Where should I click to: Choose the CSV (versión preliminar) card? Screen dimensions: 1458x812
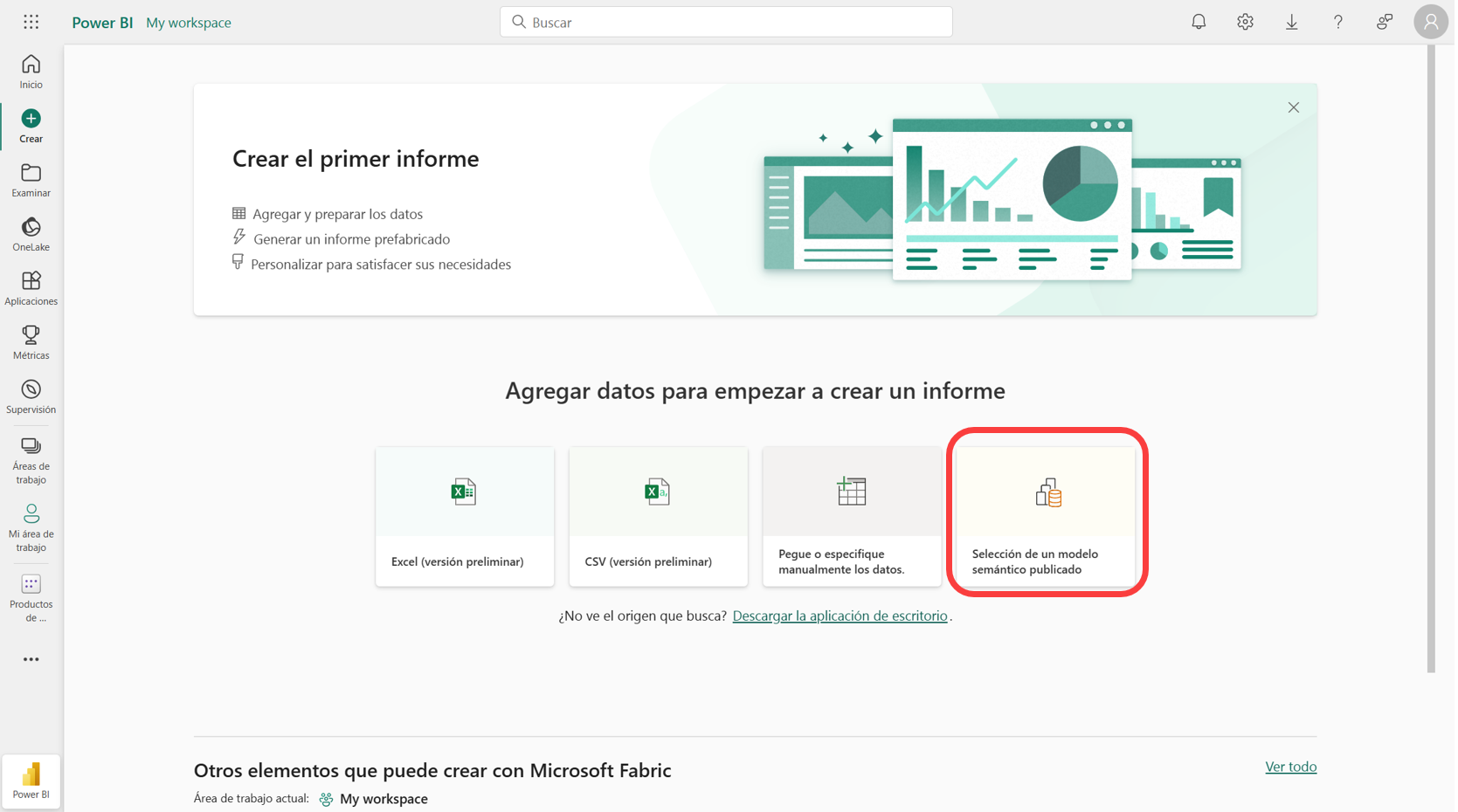[x=659, y=516]
